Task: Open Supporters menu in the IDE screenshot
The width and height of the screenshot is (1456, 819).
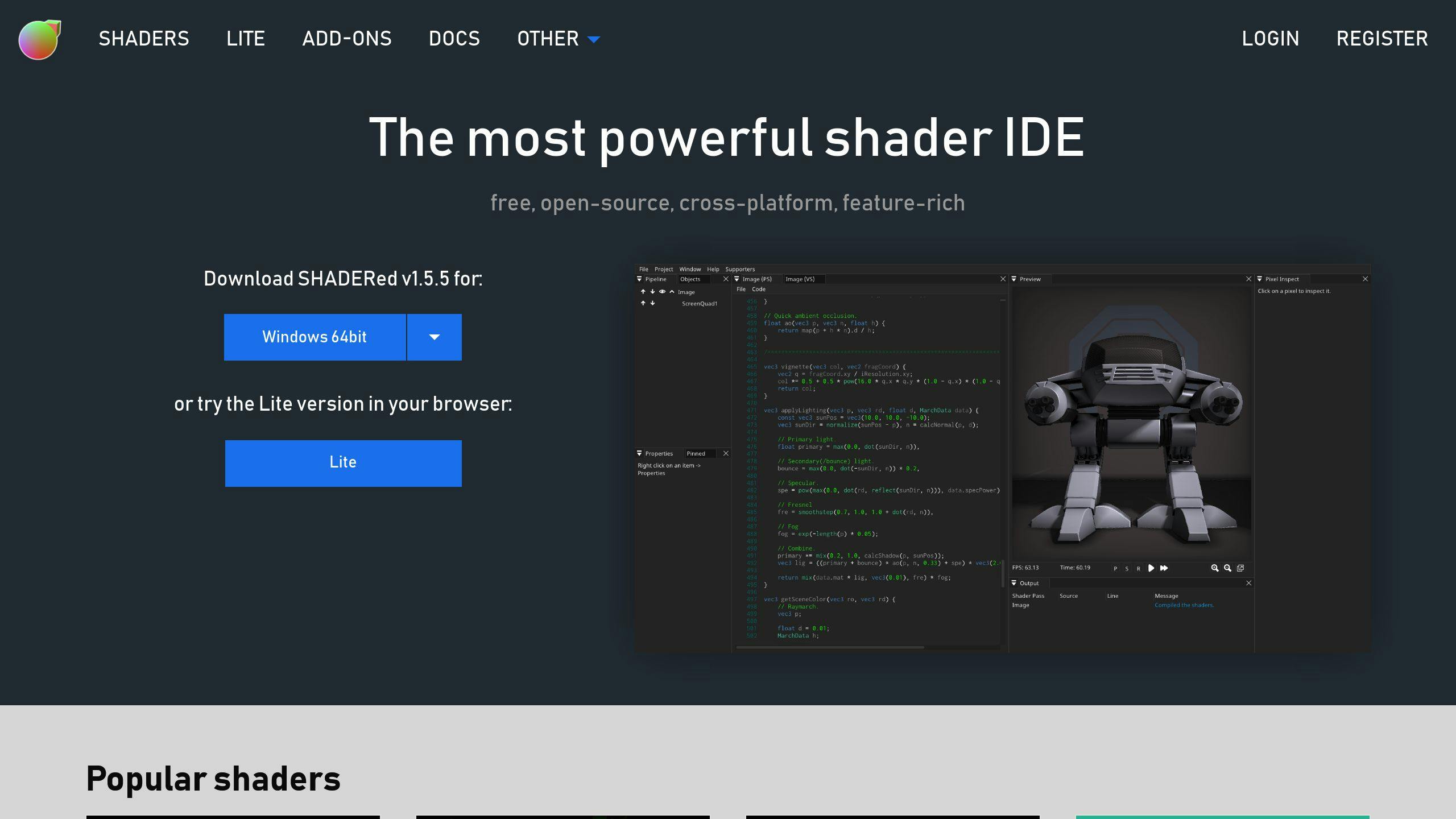Action: tap(740, 270)
